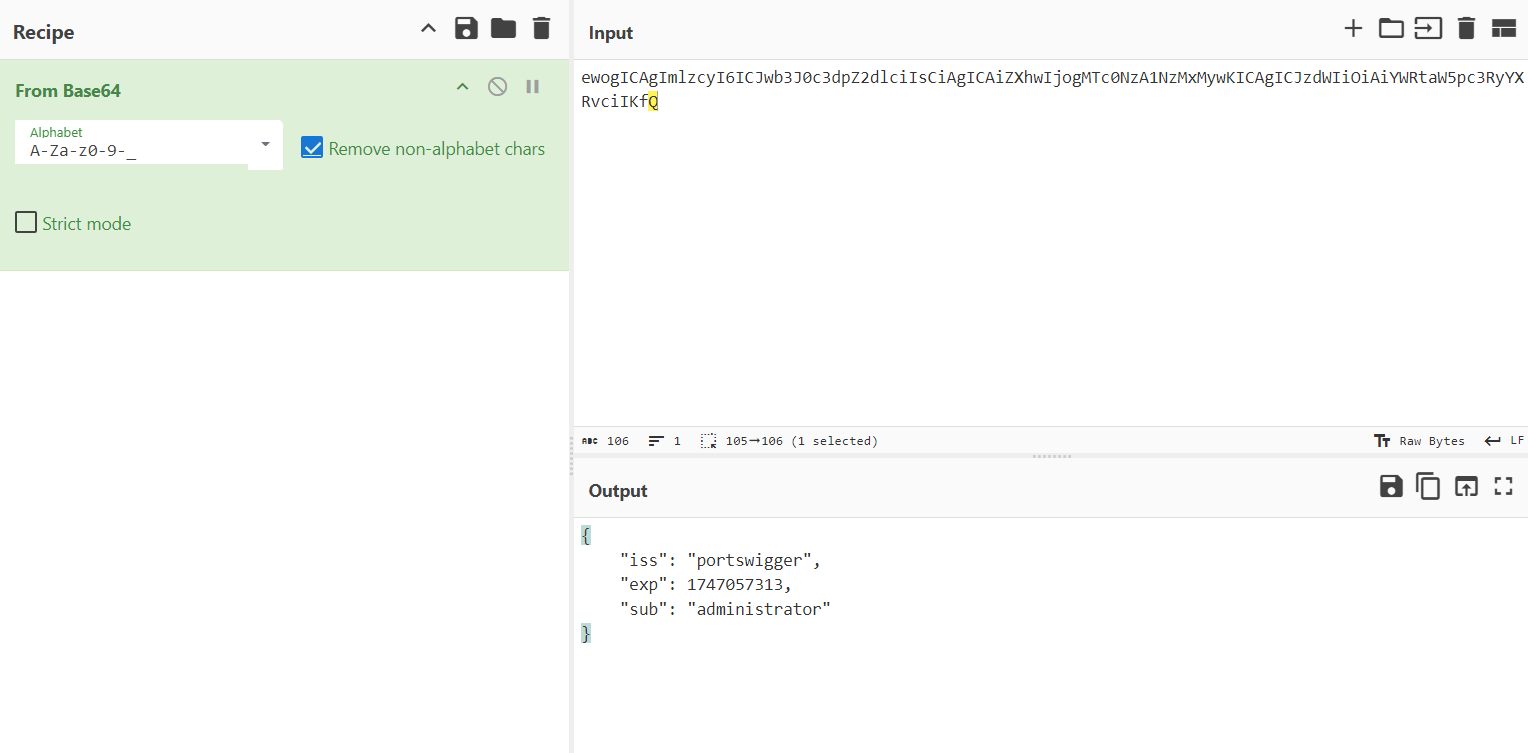Image resolution: width=1528 pixels, height=753 pixels.
Task: Enable Strict mode checkbox
Action: point(26,223)
